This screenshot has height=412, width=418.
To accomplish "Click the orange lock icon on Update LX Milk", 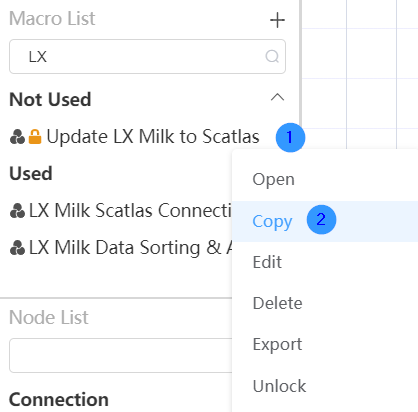I will [35, 137].
